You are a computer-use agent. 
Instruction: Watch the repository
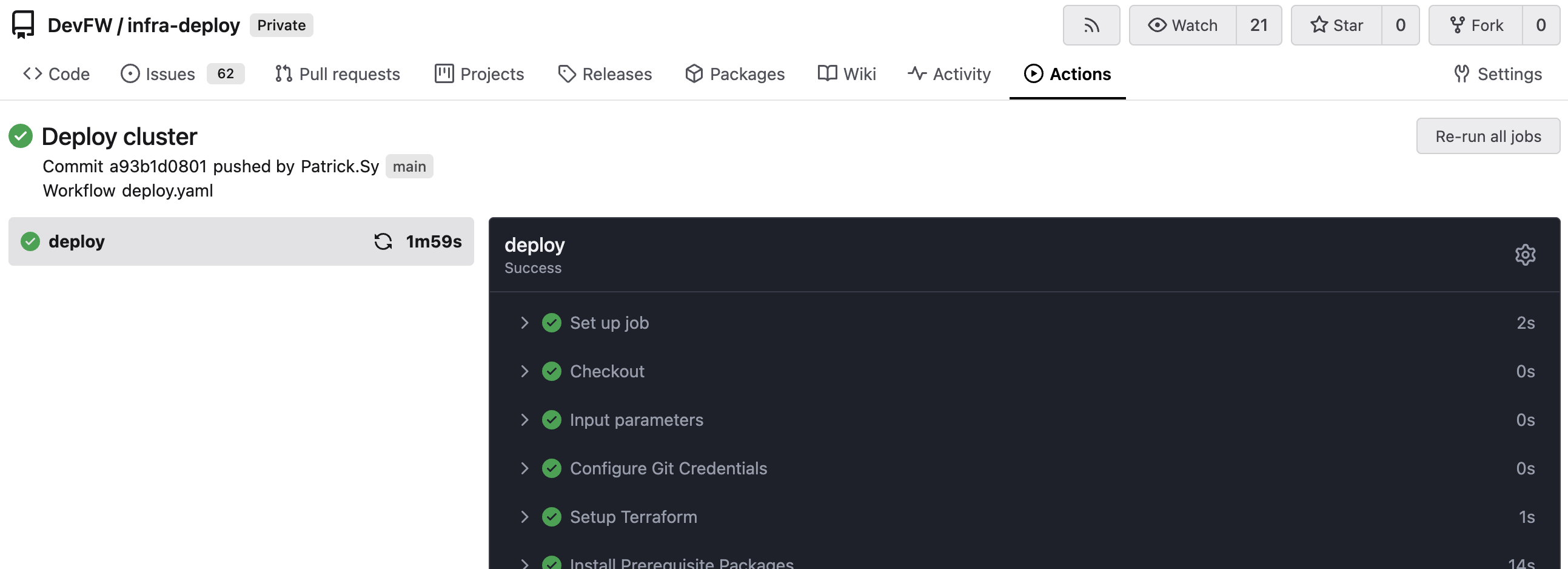pyautogui.click(x=1183, y=25)
